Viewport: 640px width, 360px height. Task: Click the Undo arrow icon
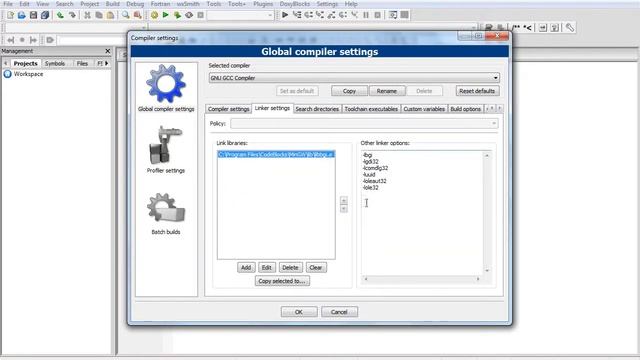coord(60,15)
